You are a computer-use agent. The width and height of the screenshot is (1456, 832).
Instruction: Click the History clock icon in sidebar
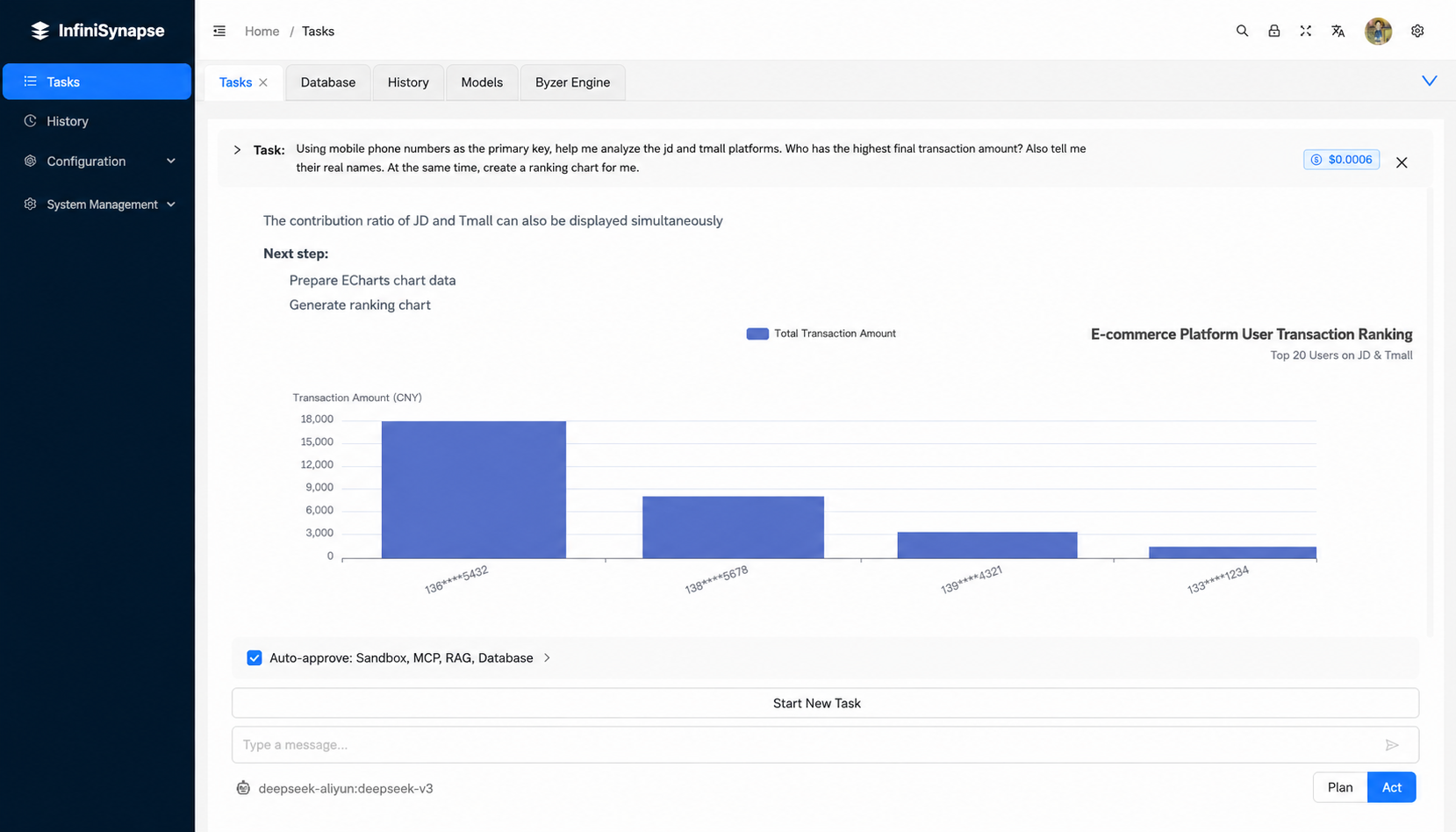(30, 121)
